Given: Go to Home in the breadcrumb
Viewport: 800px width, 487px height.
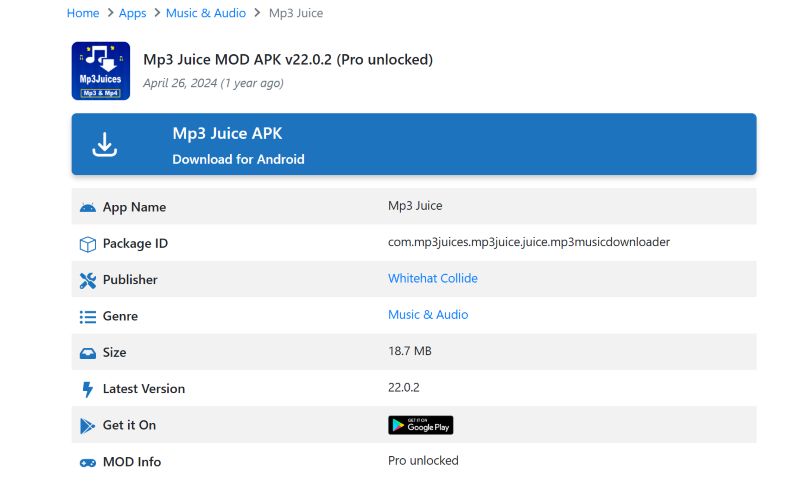Looking at the screenshot, I should [83, 13].
